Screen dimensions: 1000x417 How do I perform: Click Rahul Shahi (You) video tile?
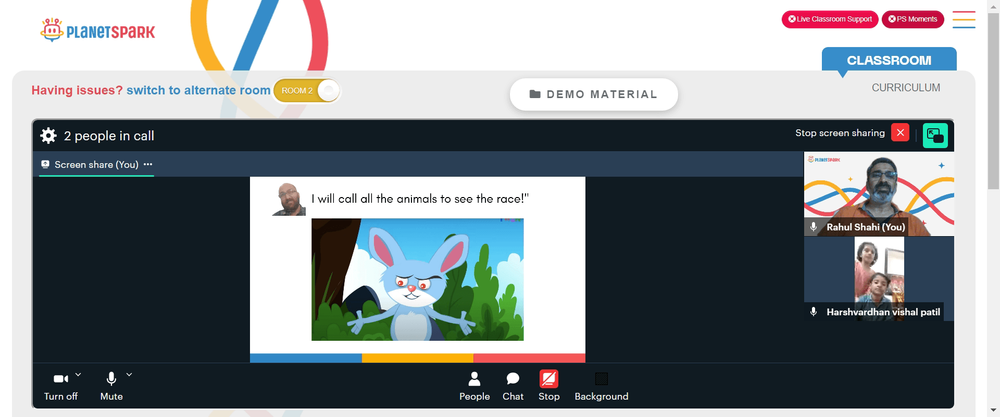879,194
